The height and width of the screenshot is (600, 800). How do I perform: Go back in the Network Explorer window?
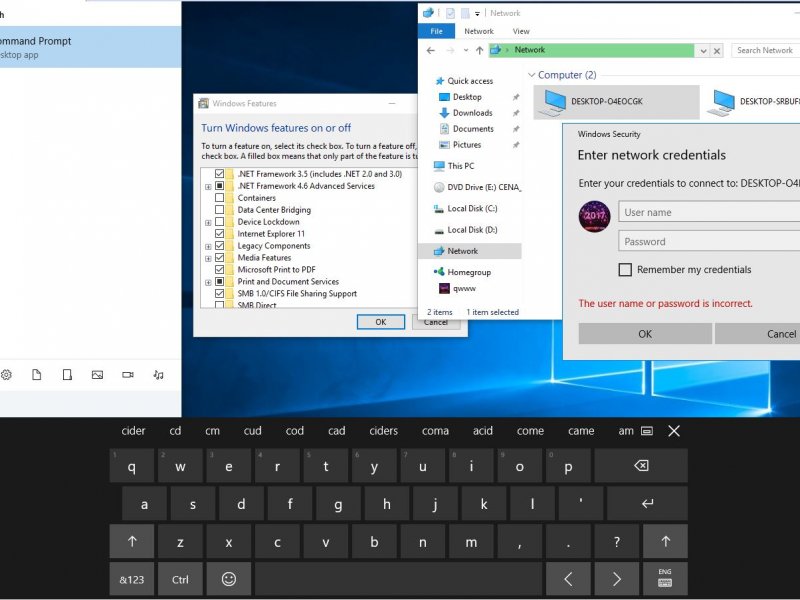(431, 51)
